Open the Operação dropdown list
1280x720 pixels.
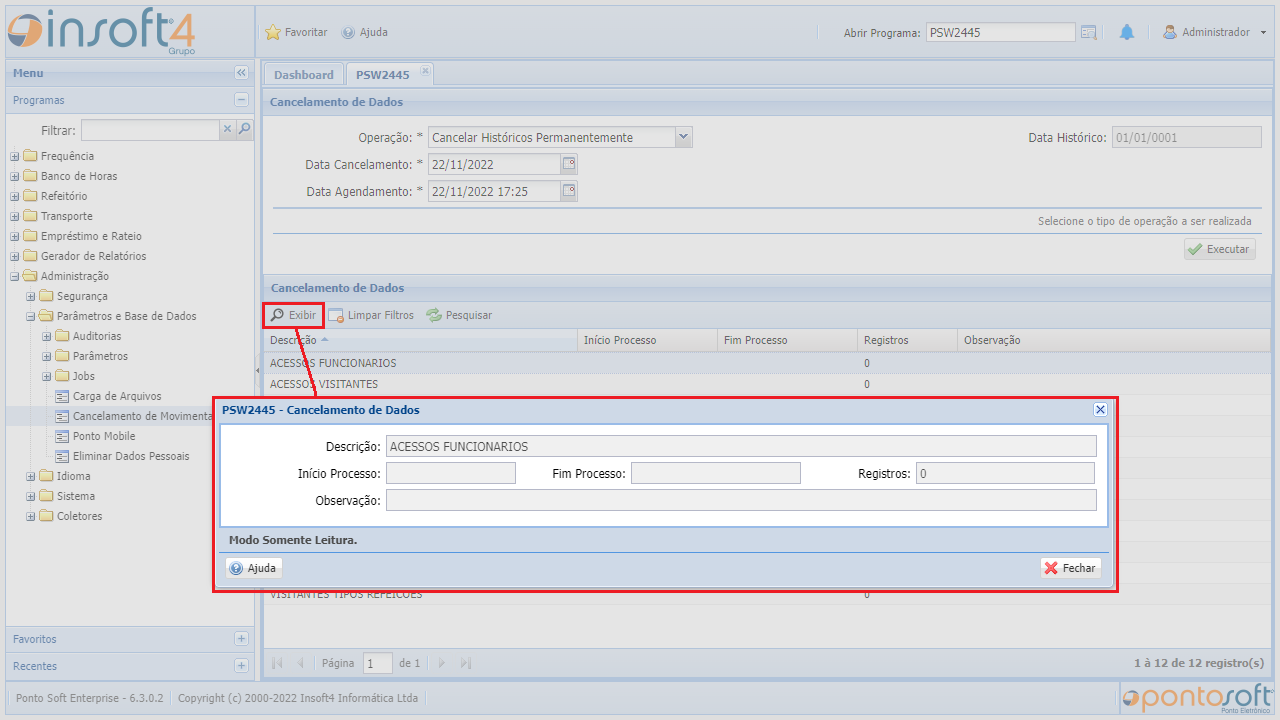(x=683, y=137)
